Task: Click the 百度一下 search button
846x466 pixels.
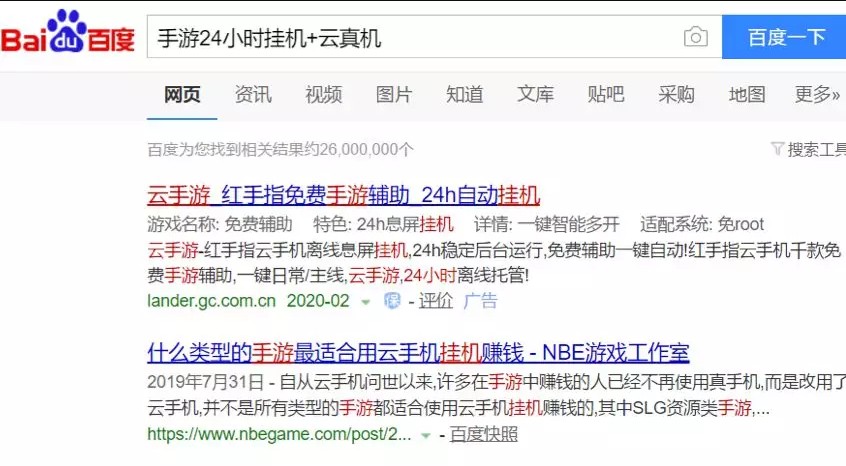Action: [x=784, y=37]
